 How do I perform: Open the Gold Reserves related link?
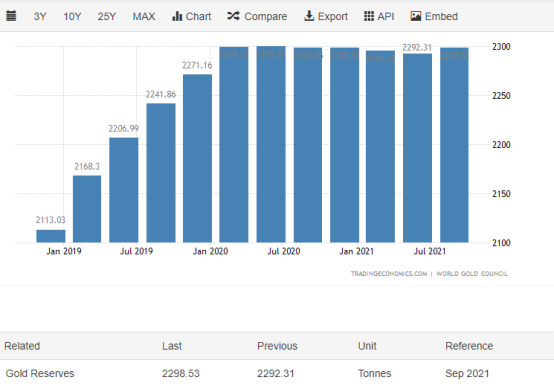pyautogui.click(x=40, y=373)
